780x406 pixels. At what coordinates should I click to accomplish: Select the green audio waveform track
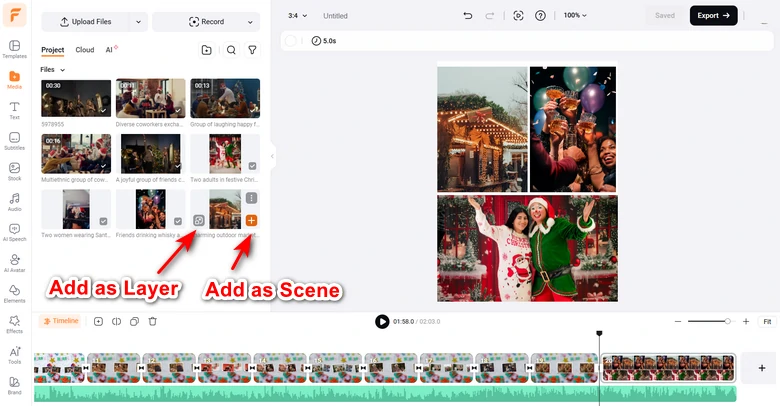click(x=385, y=394)
